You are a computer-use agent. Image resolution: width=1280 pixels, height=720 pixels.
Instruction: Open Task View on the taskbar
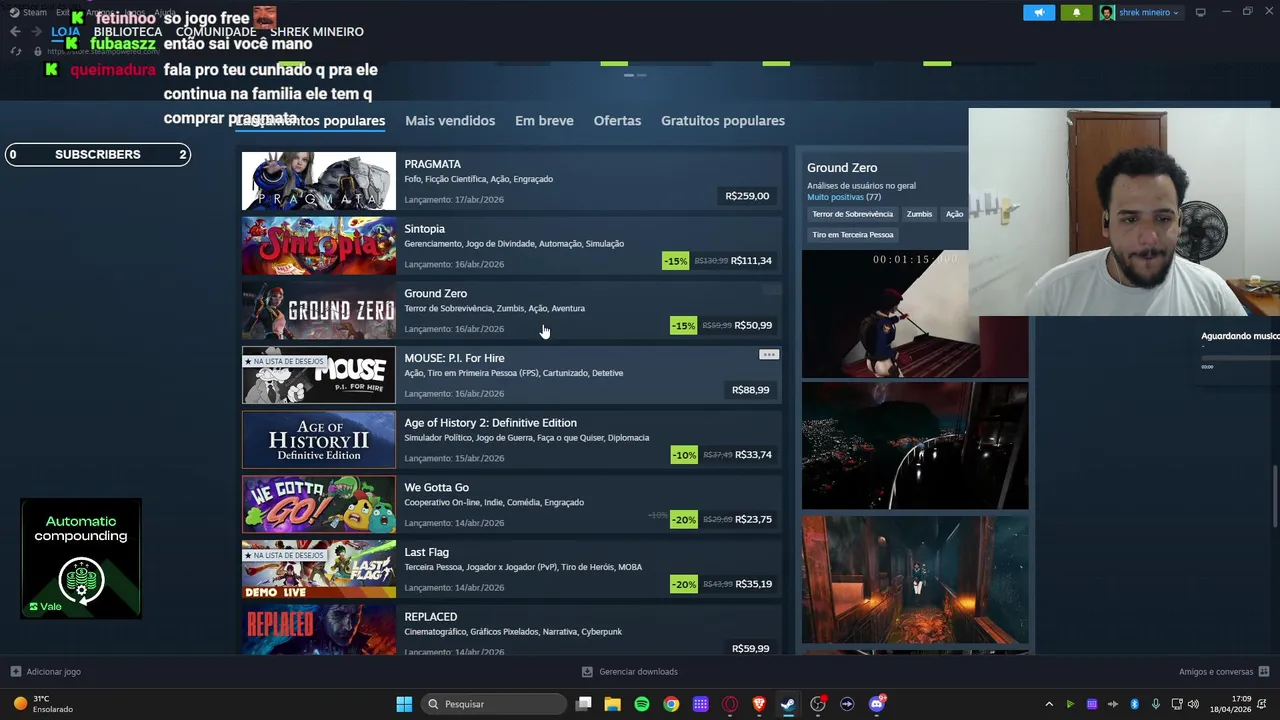(584, 704)
